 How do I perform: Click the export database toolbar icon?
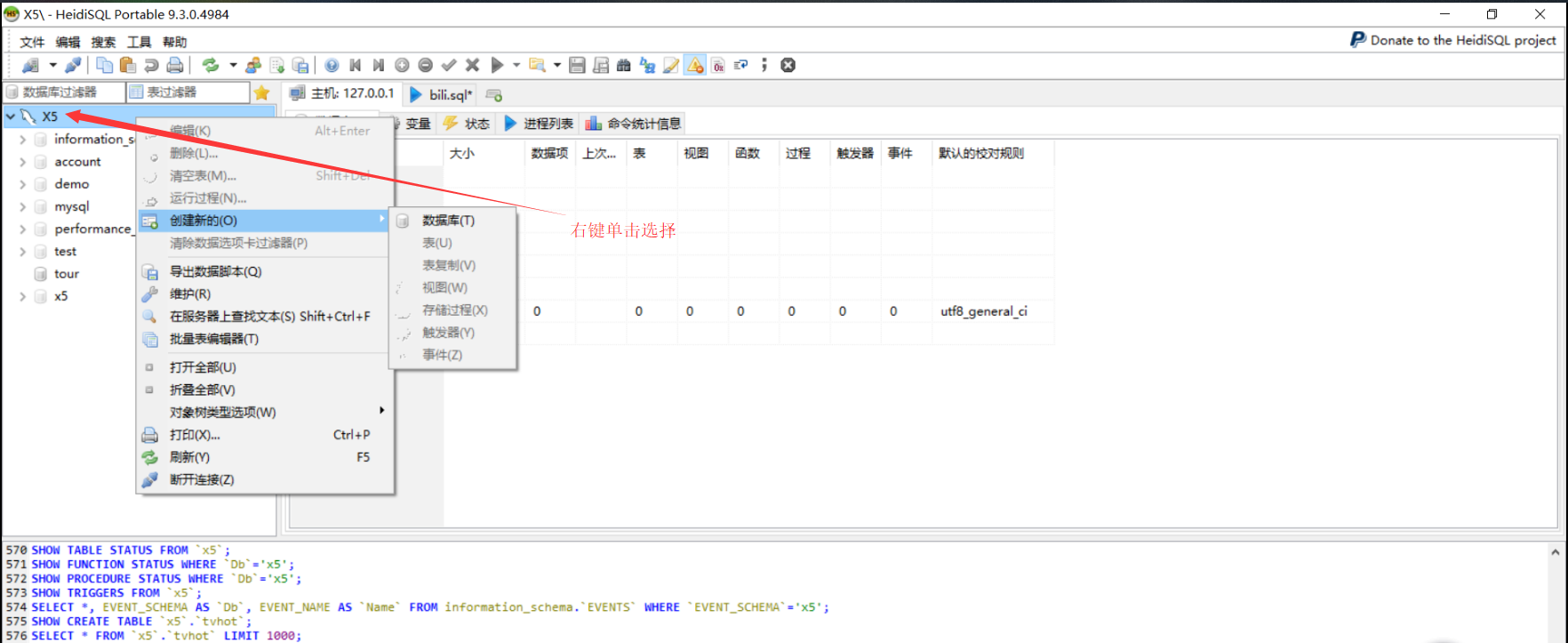pos(300,65)
